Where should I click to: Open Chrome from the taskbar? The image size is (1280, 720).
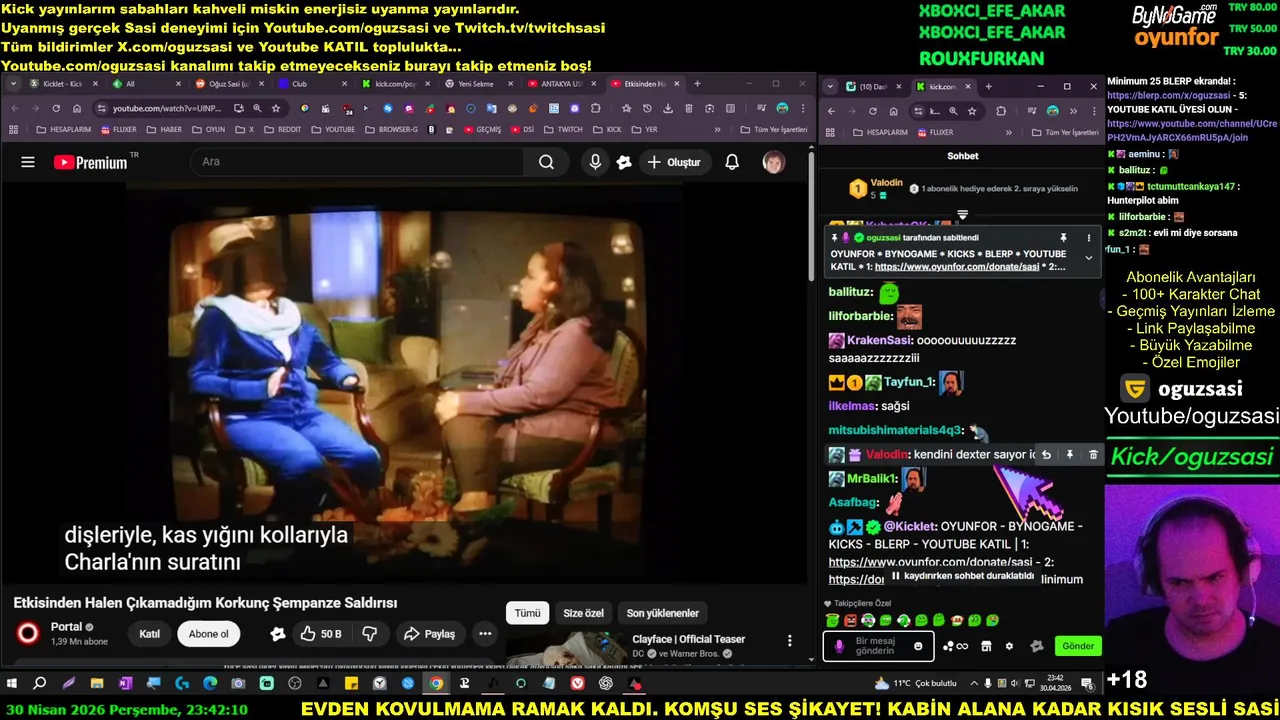[436, 683]
